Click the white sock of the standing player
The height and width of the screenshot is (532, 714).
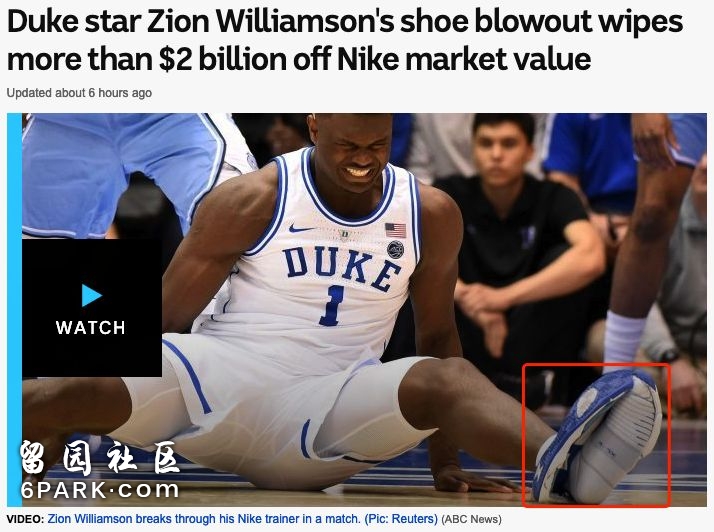pos(624,339)
